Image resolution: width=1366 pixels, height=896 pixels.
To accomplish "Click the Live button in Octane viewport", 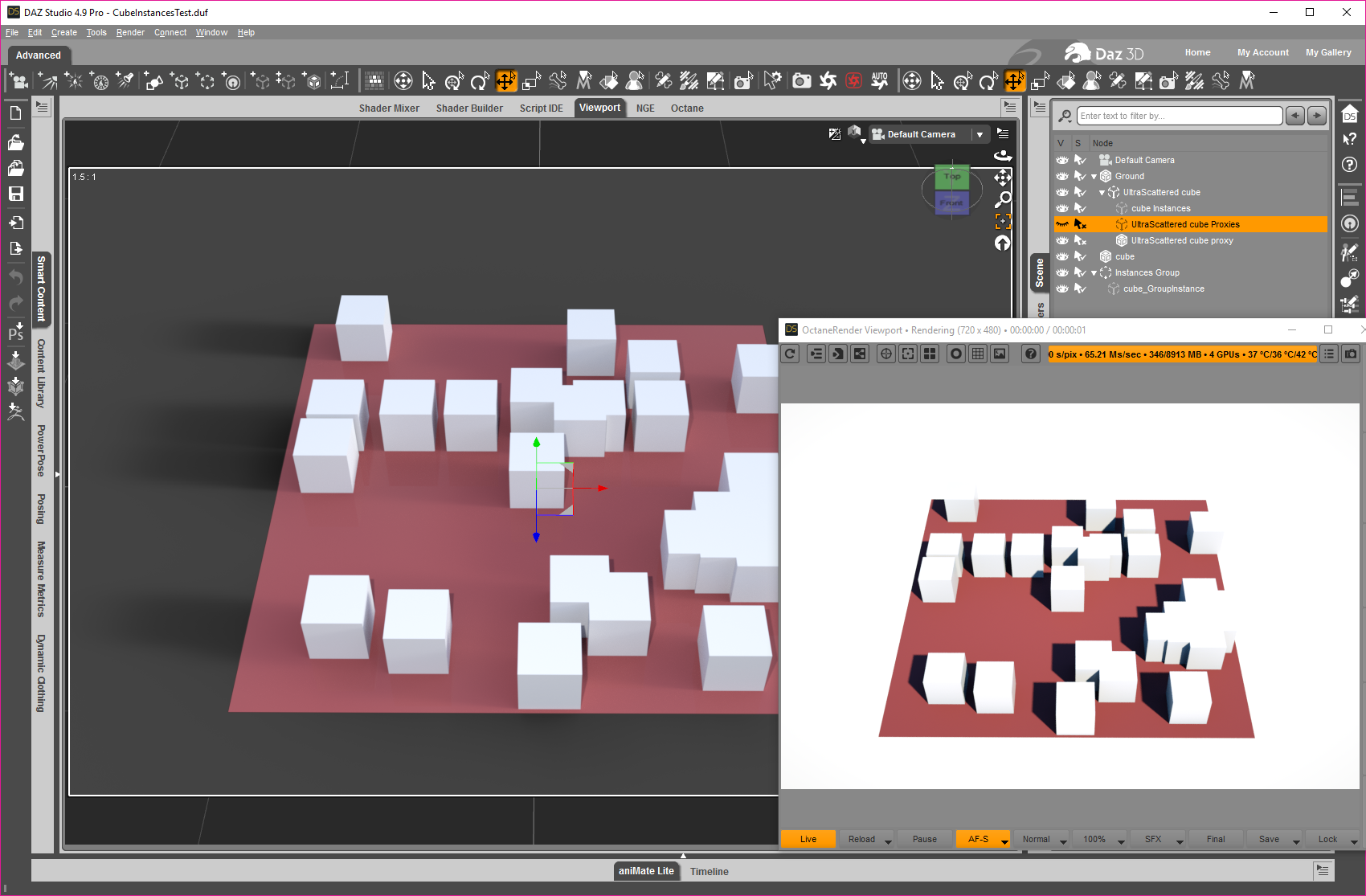I will click(x=808, y=839).
